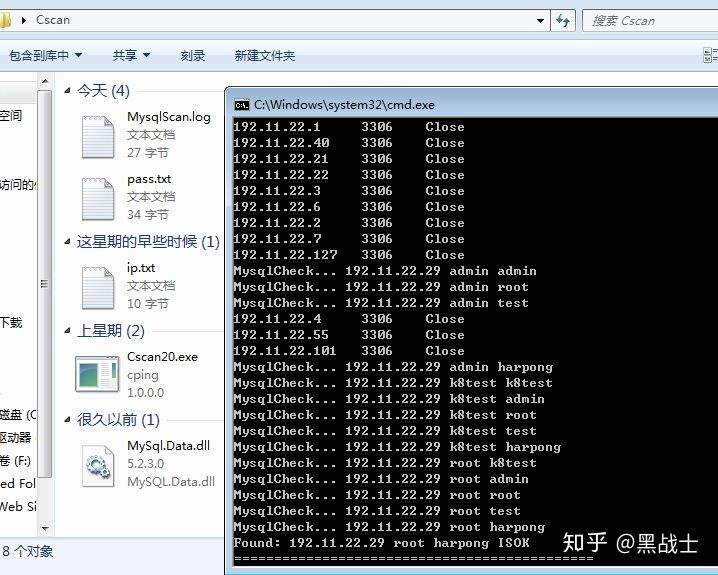Click the 今天 (4) group header text
718x575 pixels.
coord(103,91)
